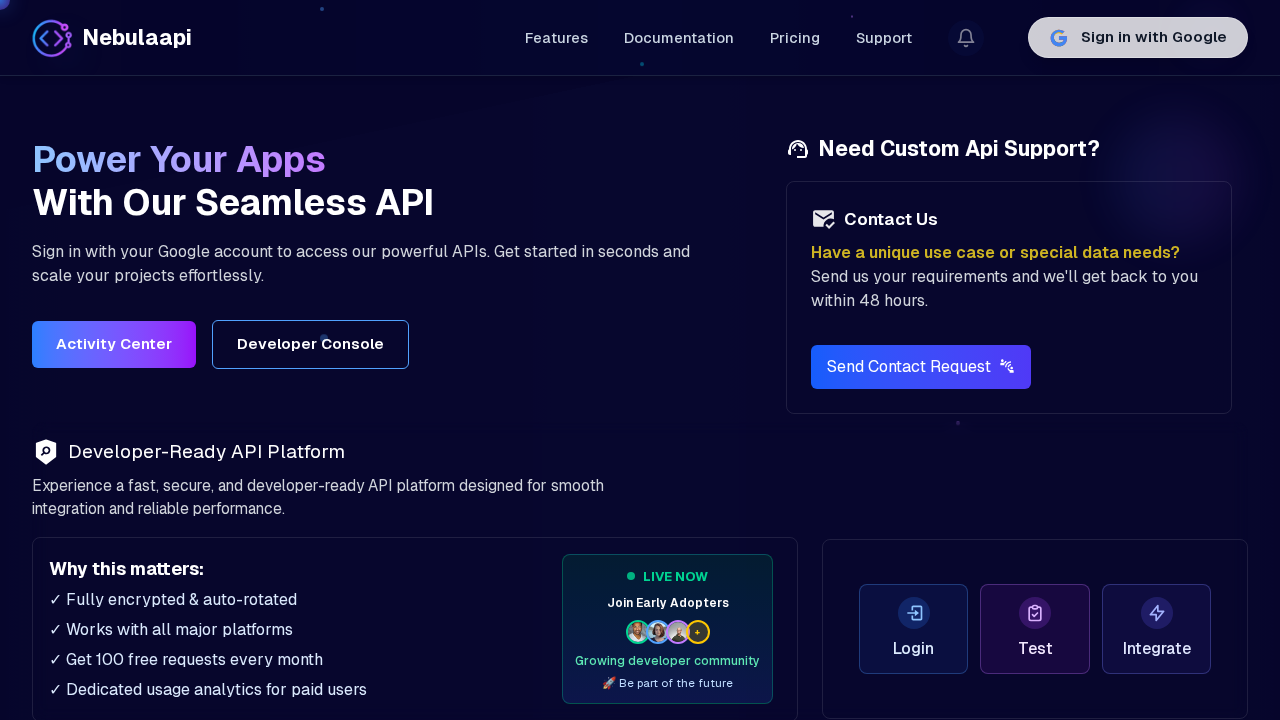The image size is (1280, 720).
Task: Open the Features menu
Action: (556, 37)
